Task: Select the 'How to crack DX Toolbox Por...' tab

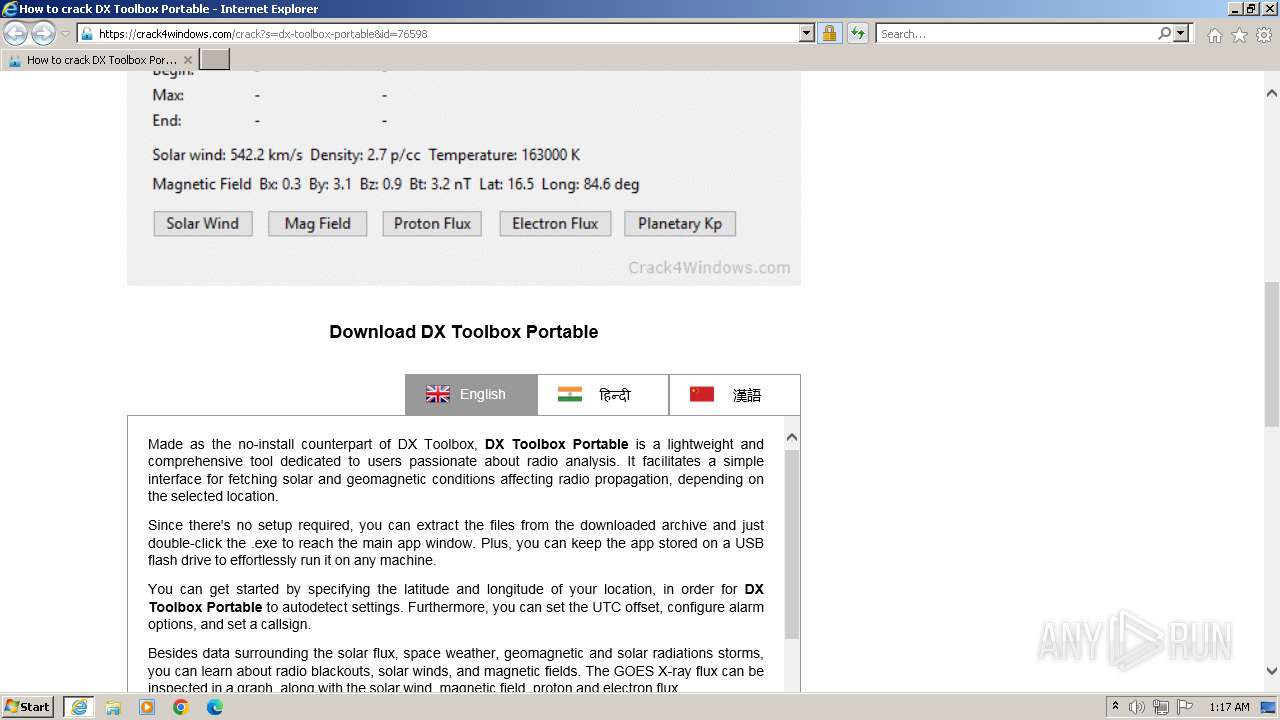Action: [100, 60]
